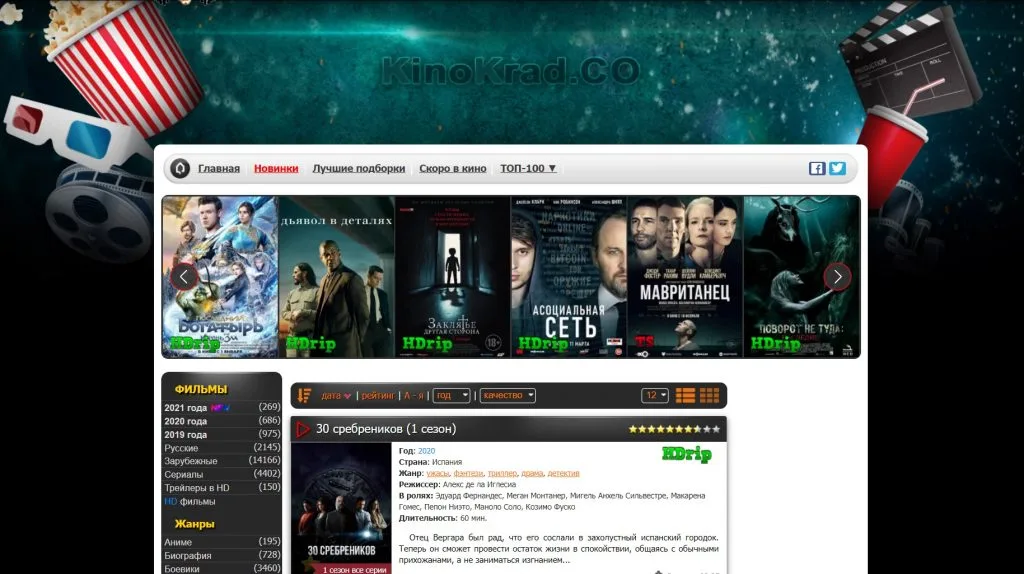The height and width of the screenshot is (574, 1024).
Task: Open the items-per-page dropdown showing 12
Action: tap(655, 396)
